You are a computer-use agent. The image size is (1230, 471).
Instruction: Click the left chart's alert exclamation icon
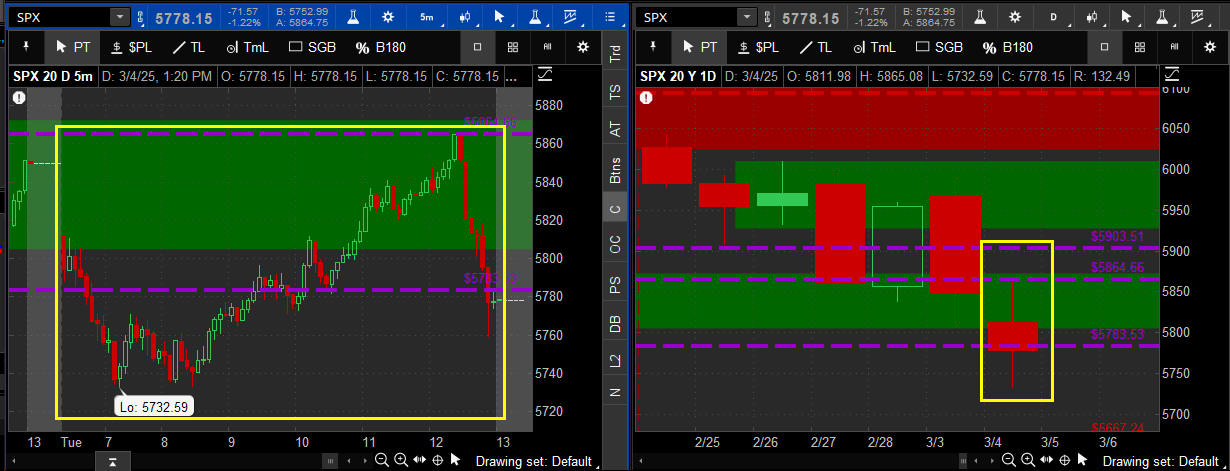[18, 97]
